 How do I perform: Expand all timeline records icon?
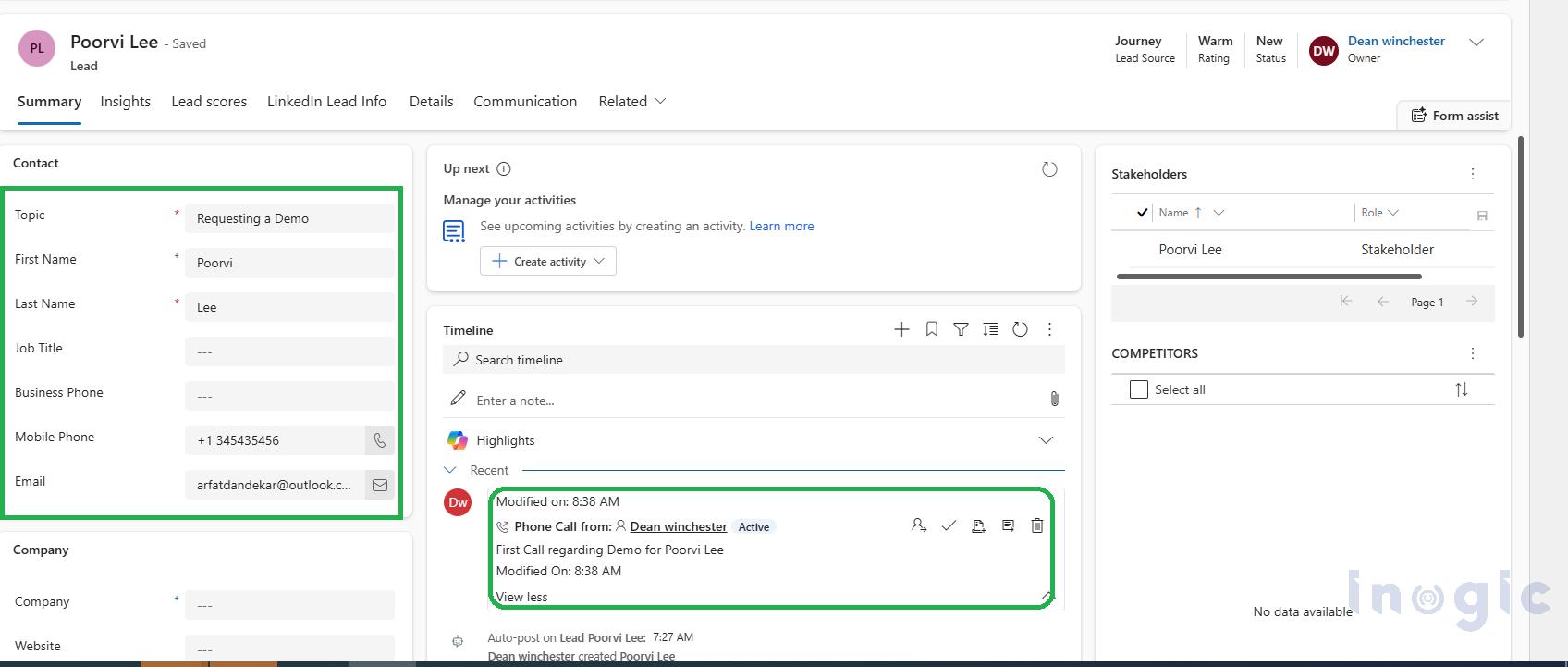coord(990,329)
